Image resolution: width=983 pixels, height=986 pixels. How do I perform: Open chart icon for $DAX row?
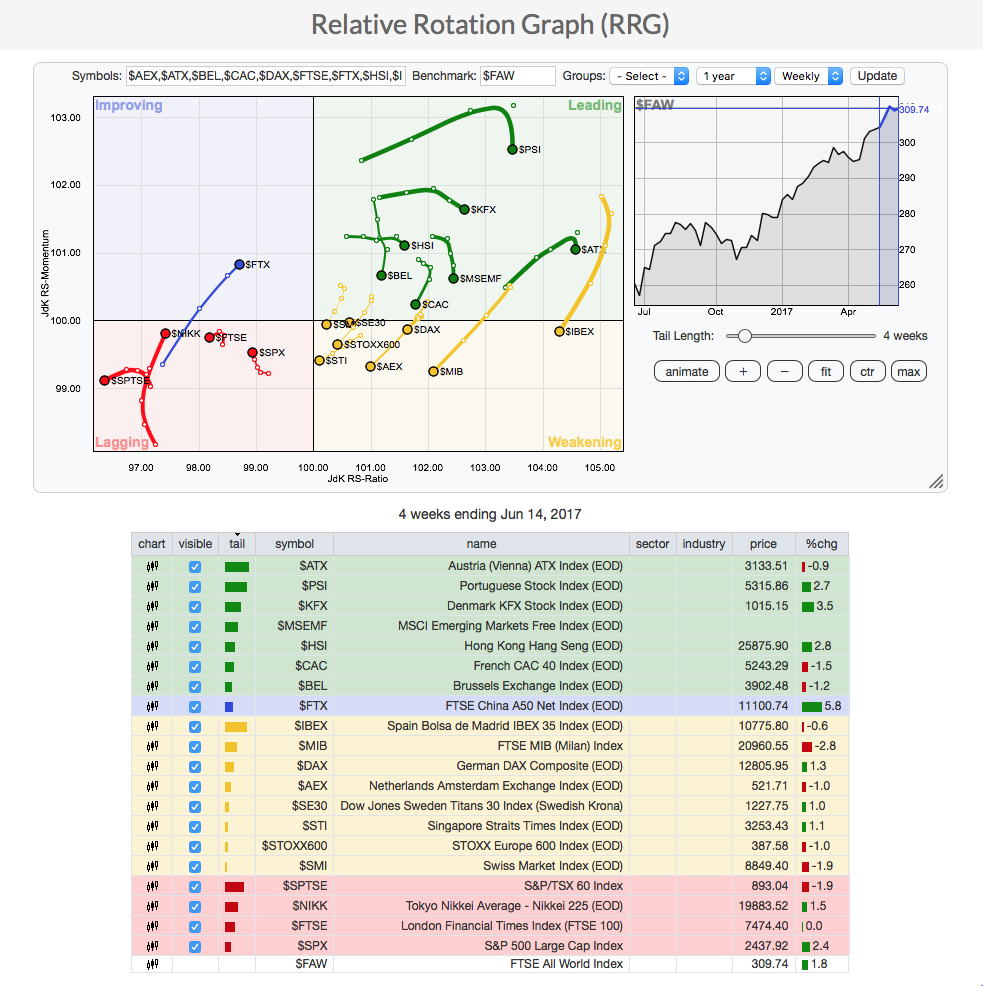pos(152,766)
